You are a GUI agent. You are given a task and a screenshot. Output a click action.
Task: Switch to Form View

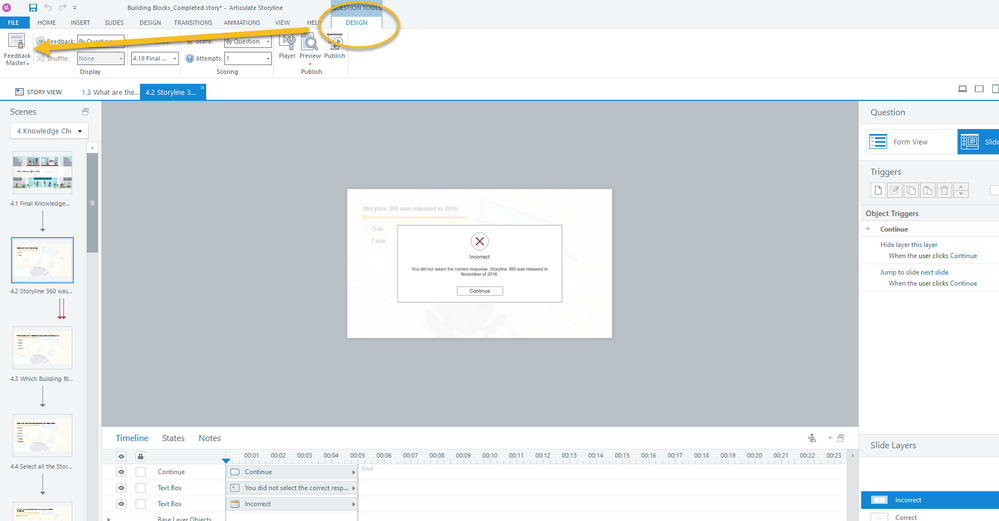pyautogui.click(x=911, y=141)
